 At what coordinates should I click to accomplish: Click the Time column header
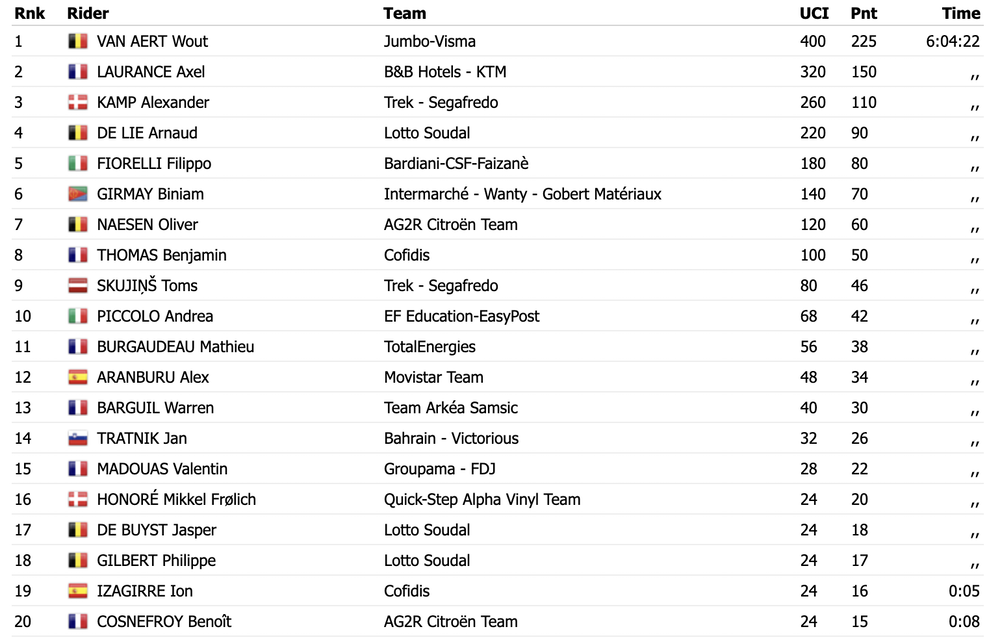(x=961, y=13)
